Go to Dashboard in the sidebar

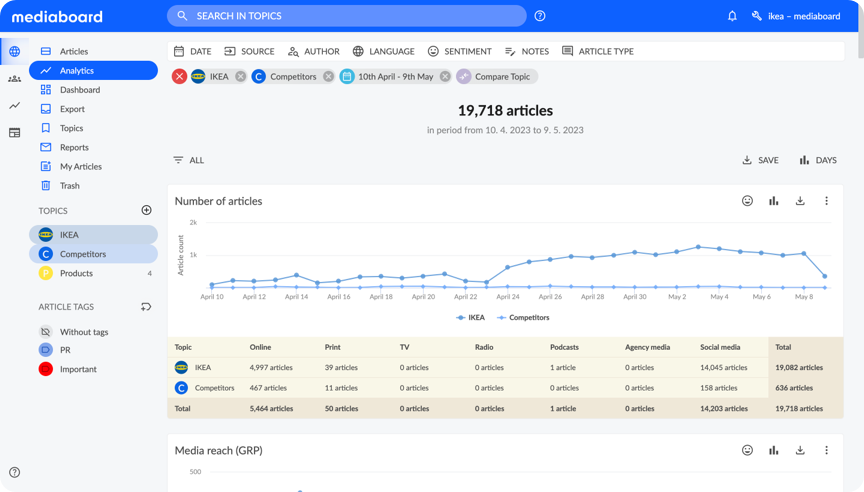click(x=79, y=90)
